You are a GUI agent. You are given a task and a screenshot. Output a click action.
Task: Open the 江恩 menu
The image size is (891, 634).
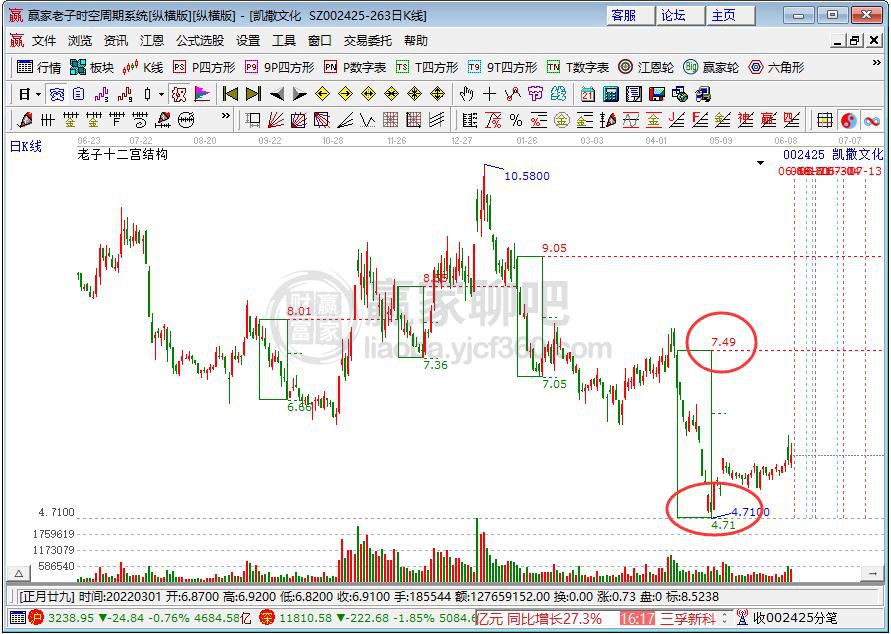tap(152, 41)
